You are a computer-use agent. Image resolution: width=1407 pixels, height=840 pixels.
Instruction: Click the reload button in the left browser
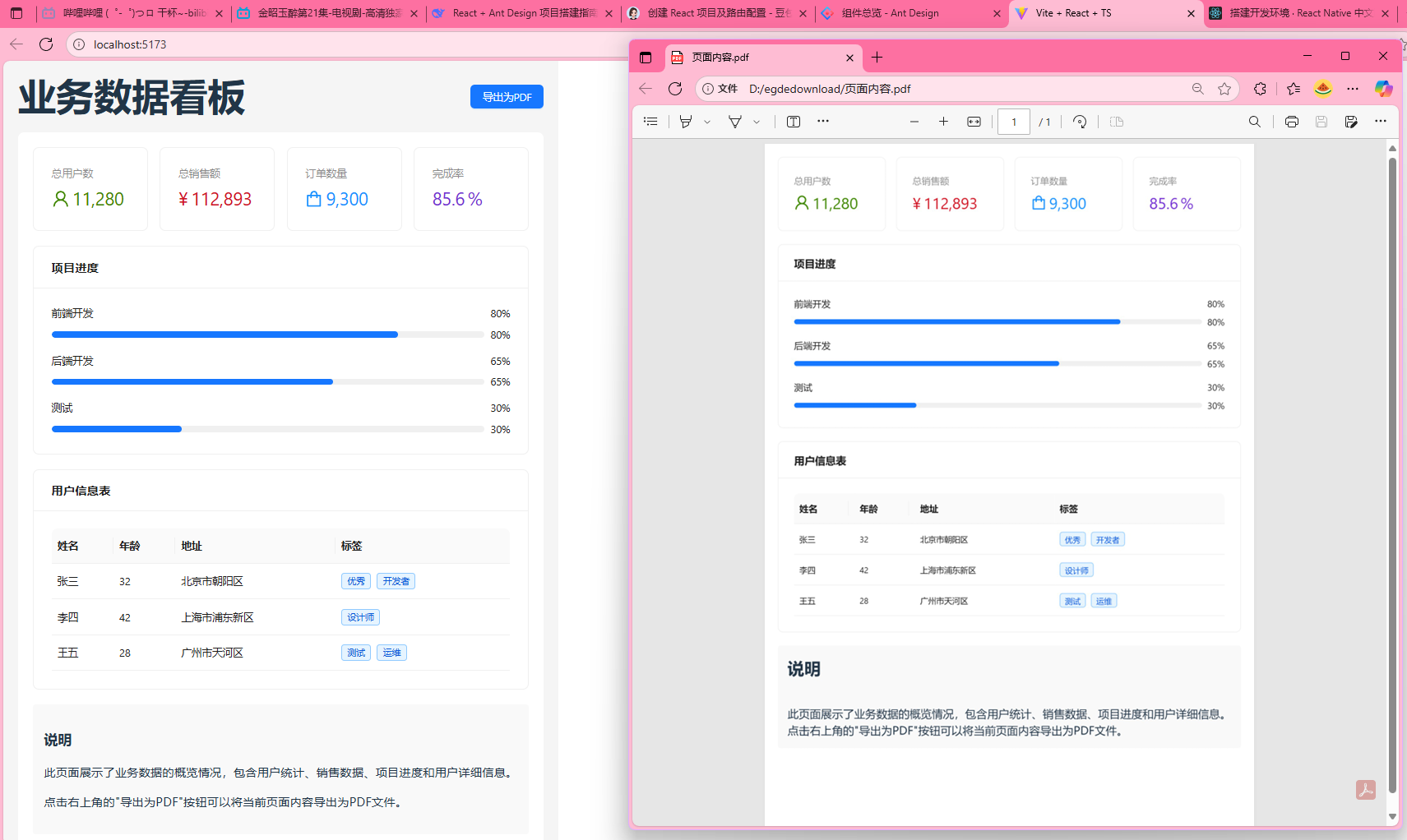(x=46, y=44)
